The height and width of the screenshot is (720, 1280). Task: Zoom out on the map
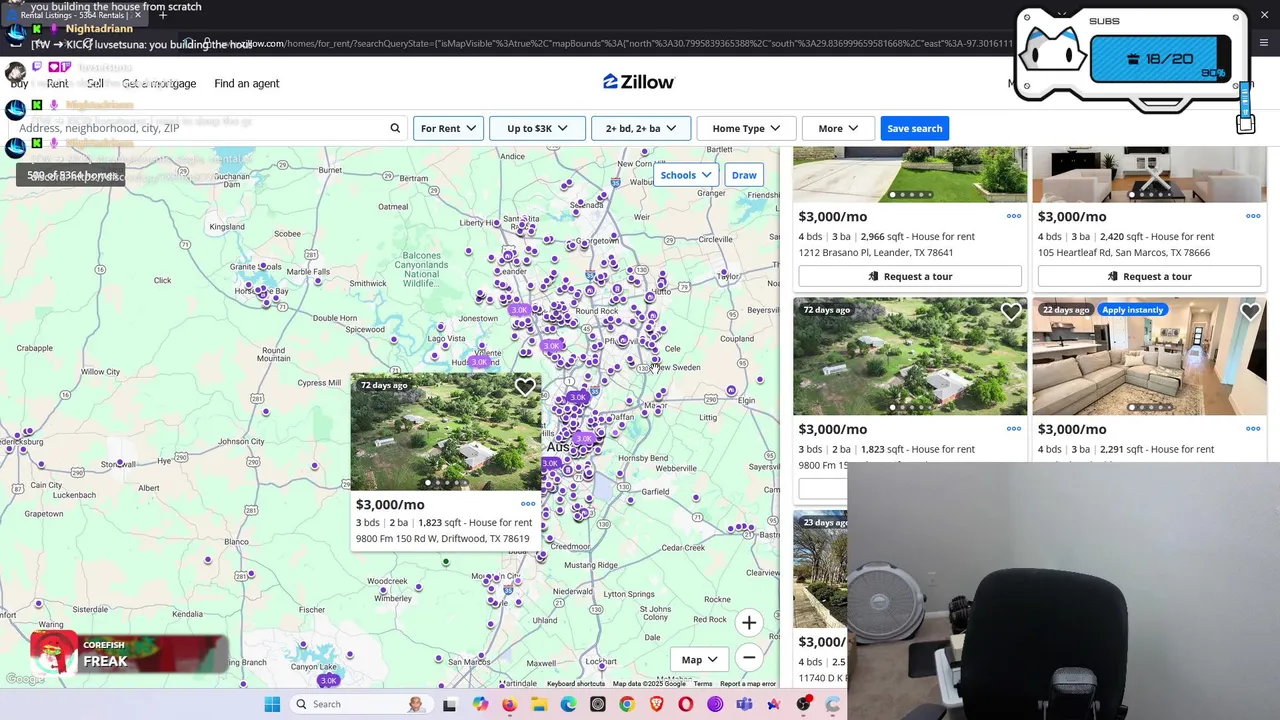pos(749,657)
